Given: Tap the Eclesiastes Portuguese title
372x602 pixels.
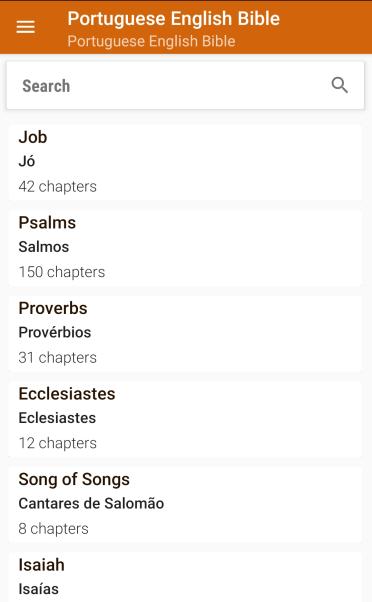Looking at the screenshot, I should (57, 418).
